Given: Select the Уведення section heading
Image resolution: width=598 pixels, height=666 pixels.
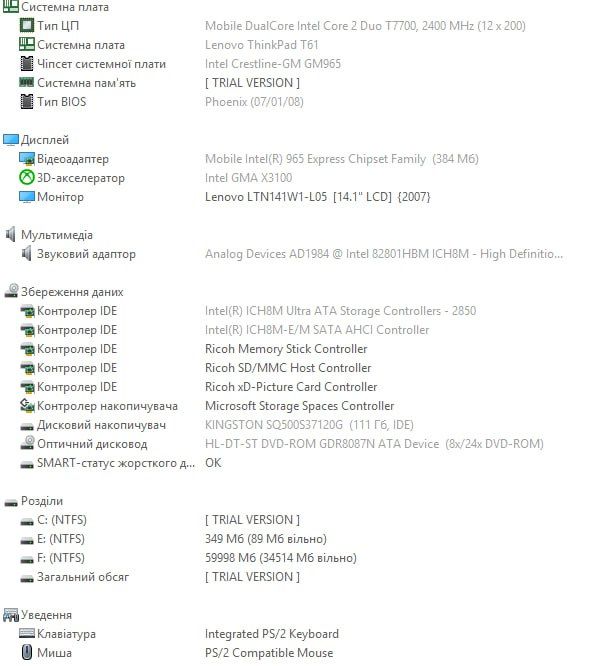Looking at the screenshot, I should click(47, 615).
